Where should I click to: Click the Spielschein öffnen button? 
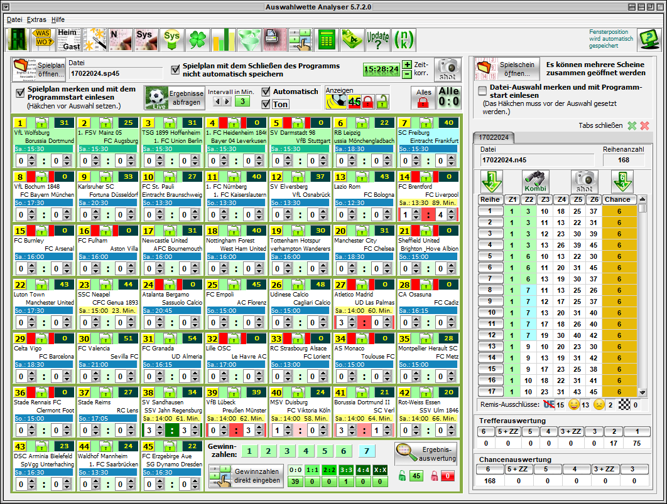(x=507, y=69)
